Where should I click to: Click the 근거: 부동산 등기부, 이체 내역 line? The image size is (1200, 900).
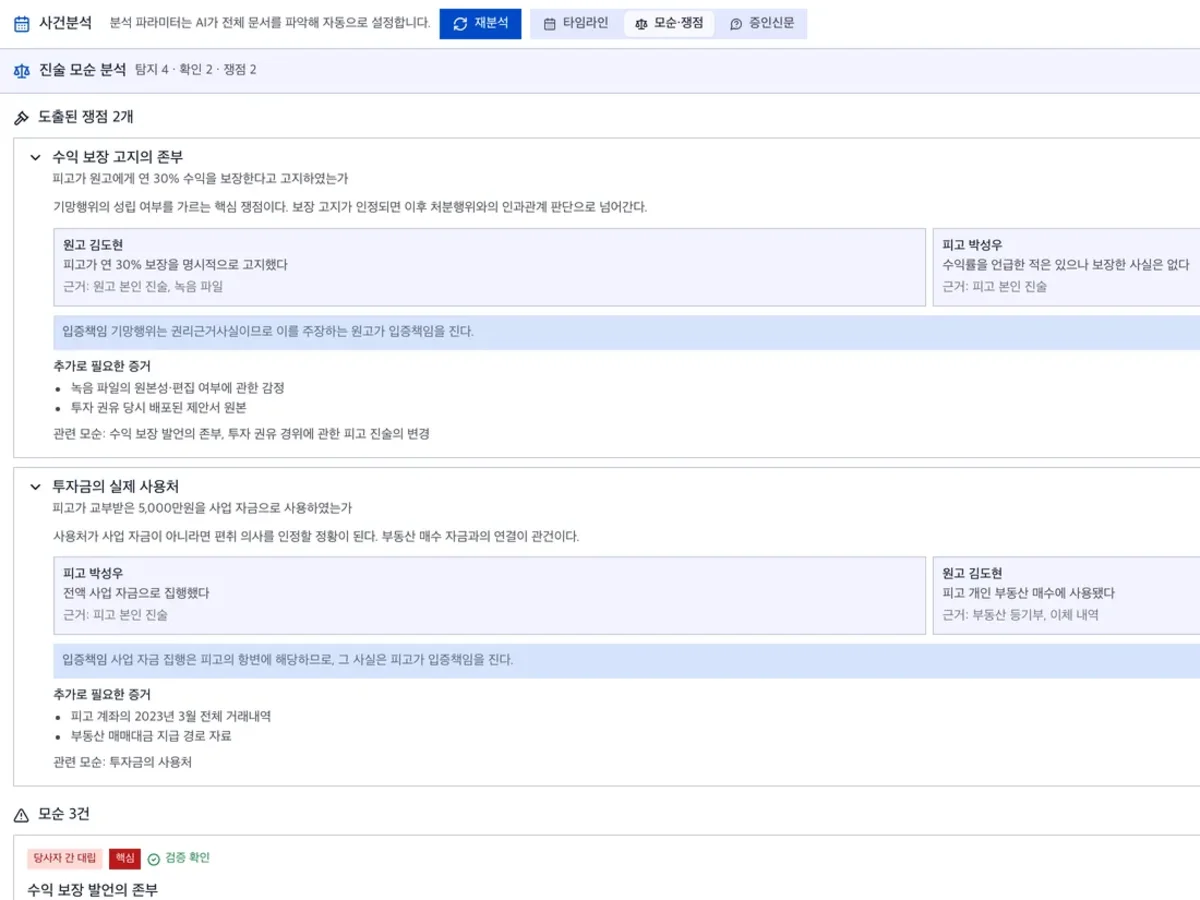pos(1022,616)
